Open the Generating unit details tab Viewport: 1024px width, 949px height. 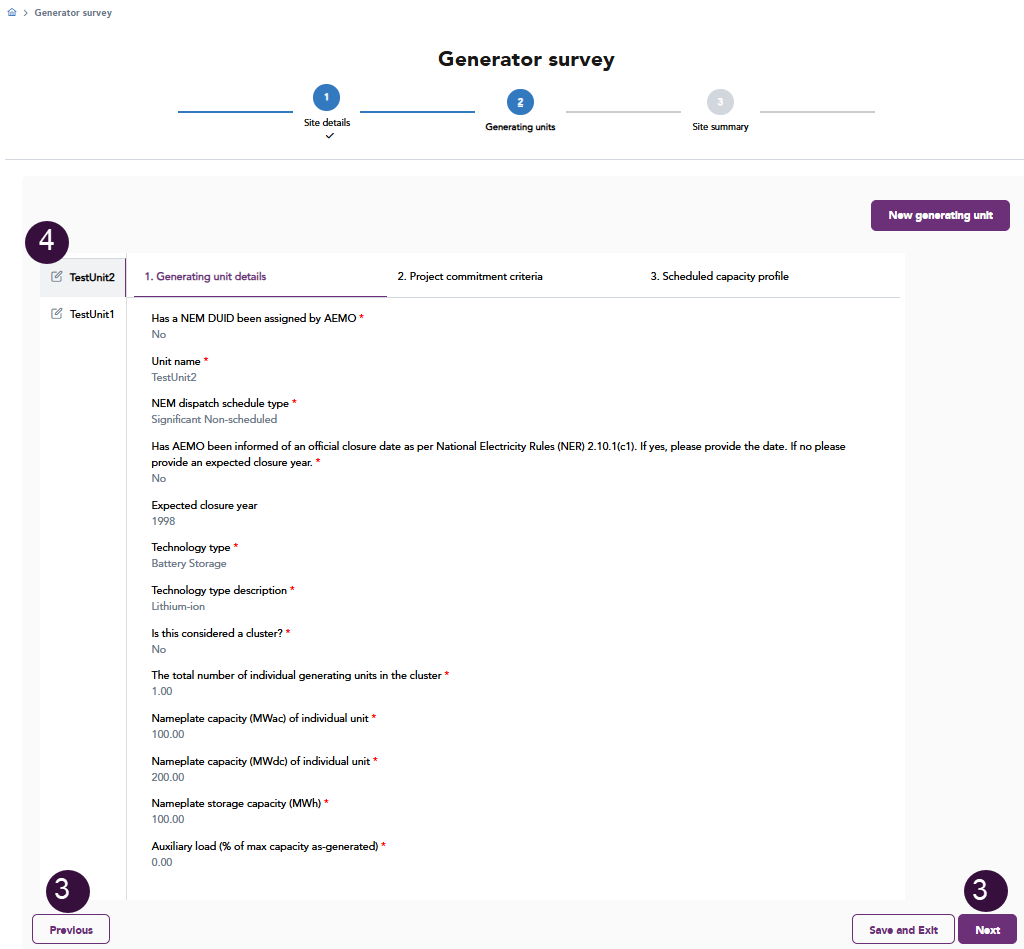coord(205,276)
